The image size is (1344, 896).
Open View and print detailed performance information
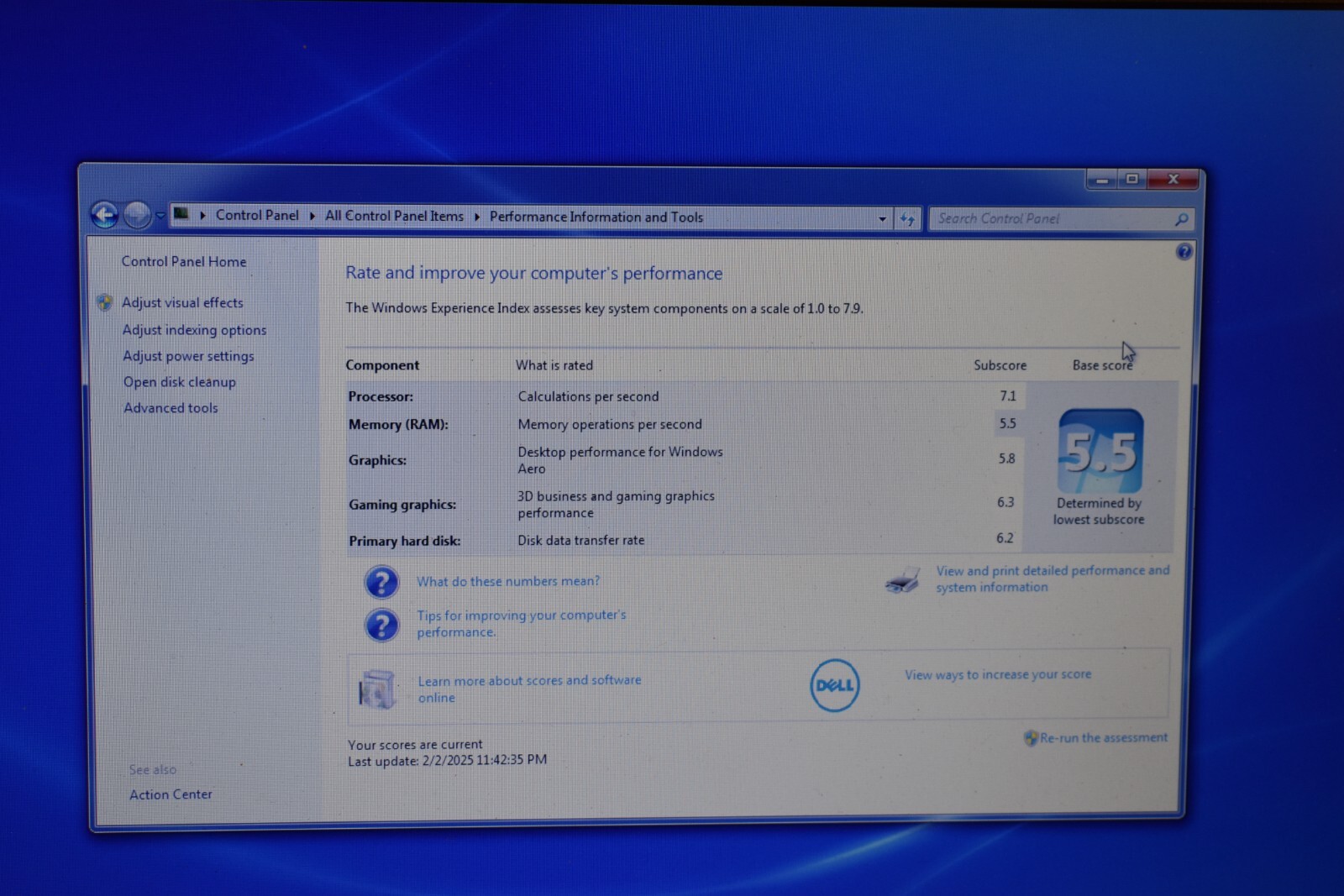(1053, 579)
